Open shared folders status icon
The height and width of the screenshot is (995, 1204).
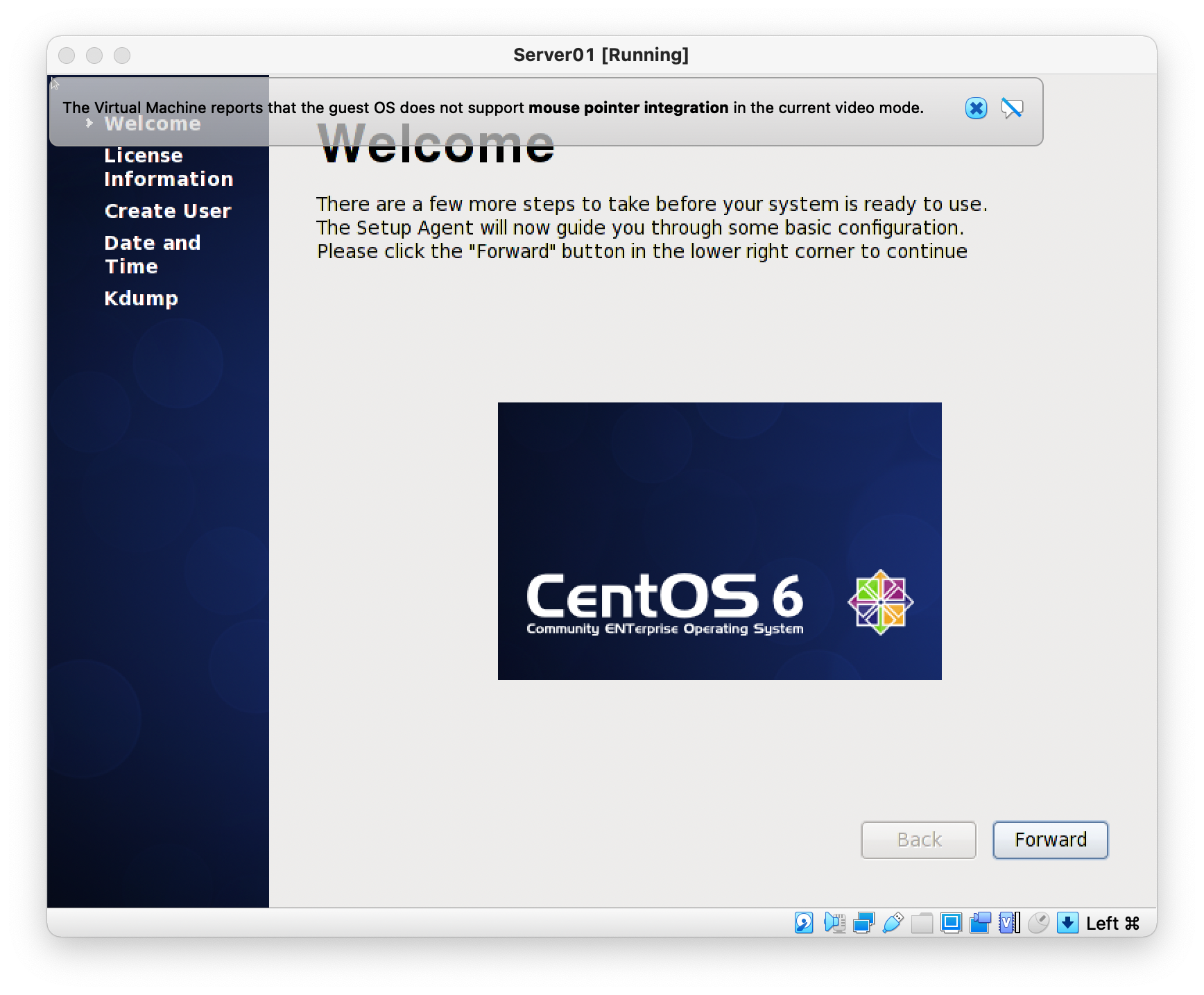tap(922, 923)
